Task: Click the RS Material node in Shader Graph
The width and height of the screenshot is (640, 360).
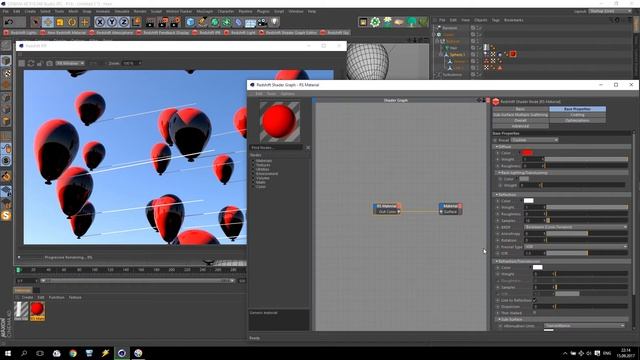Action: click(387, 209)
